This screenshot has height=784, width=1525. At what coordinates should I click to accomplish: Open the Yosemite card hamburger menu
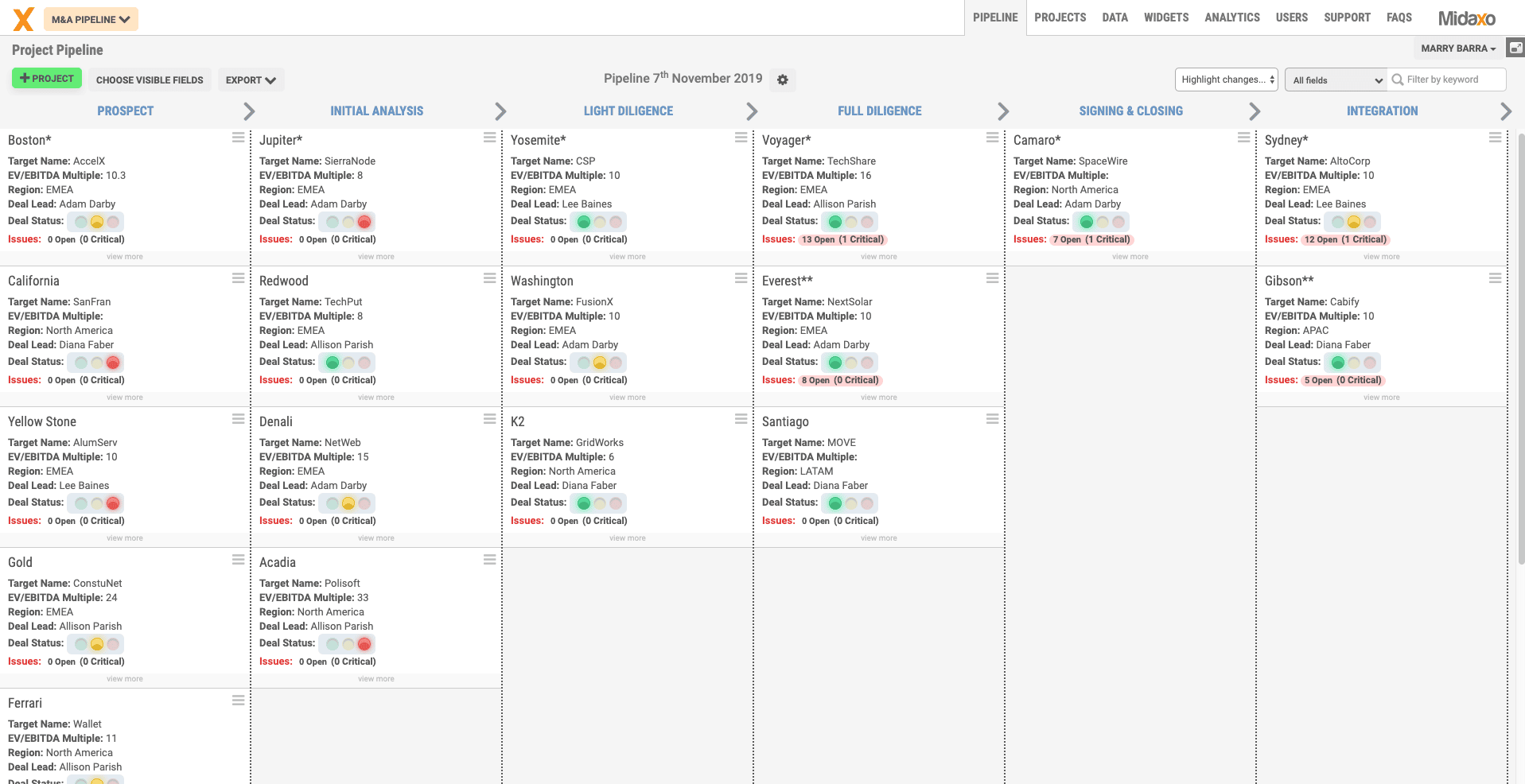point(741,138)
